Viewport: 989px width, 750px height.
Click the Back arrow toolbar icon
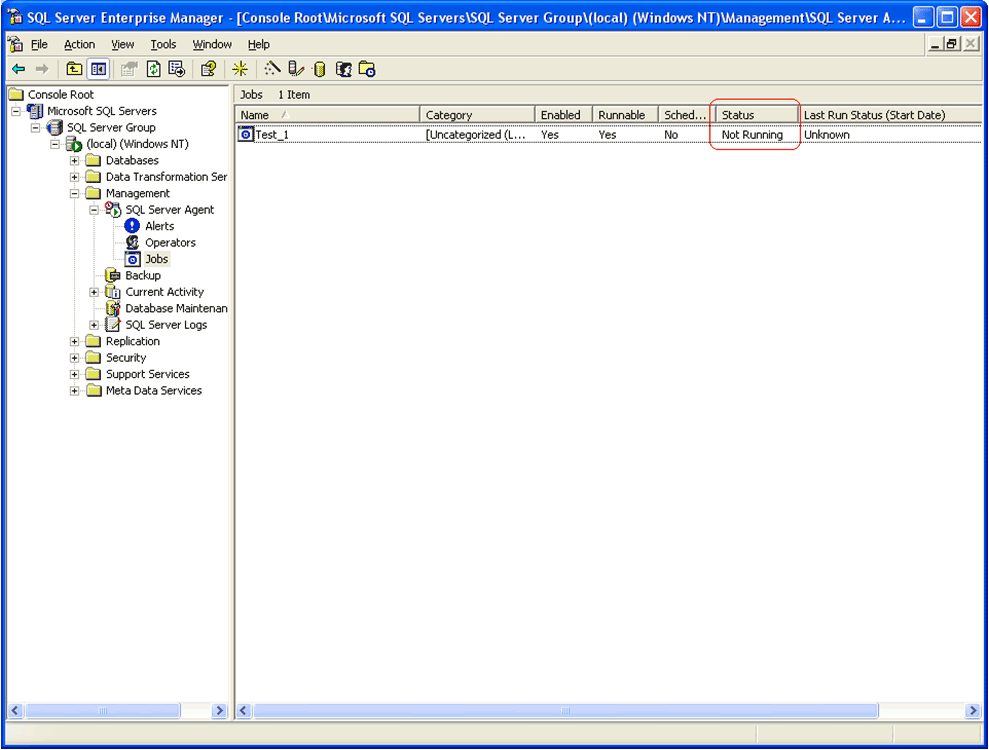pos(19,69)
